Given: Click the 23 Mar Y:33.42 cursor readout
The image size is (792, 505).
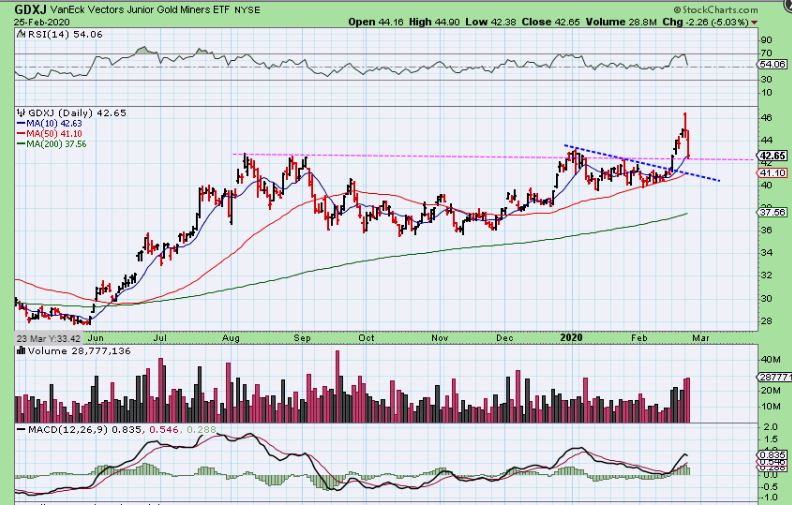Looking at the screenshot, I should (x=48, y=338).
